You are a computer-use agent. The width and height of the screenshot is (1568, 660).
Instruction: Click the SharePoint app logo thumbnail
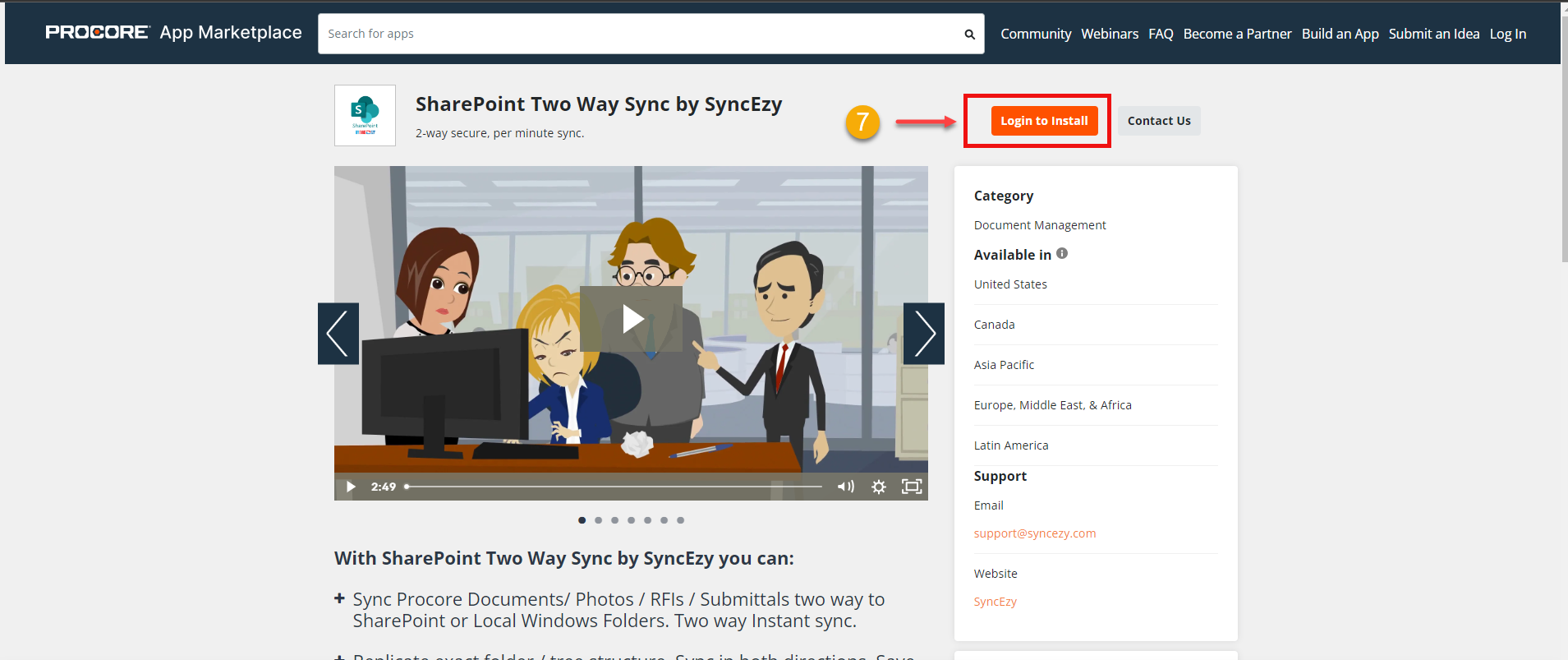(x=365, y=116)
